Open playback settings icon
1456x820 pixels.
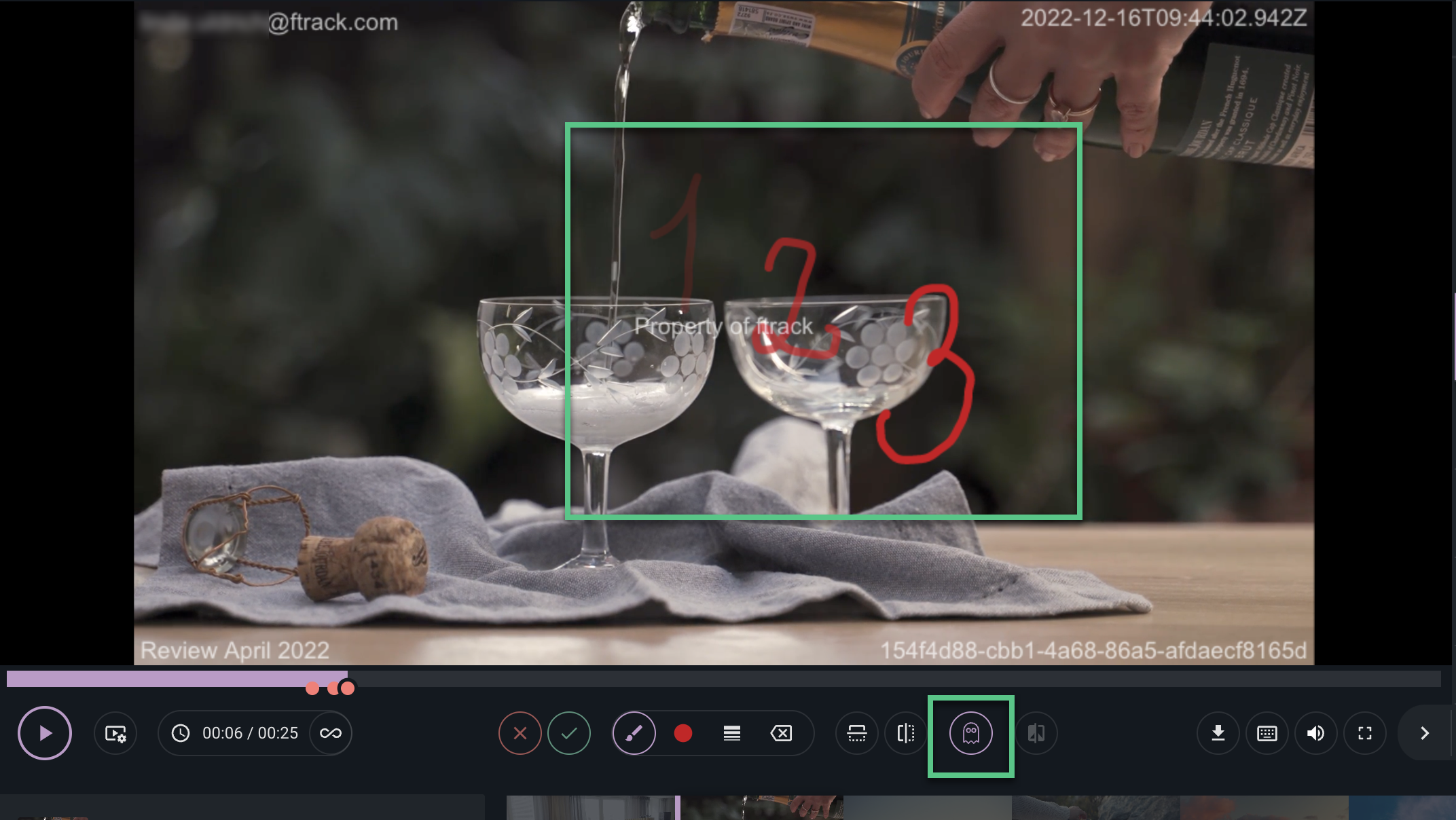pos(115,733)
